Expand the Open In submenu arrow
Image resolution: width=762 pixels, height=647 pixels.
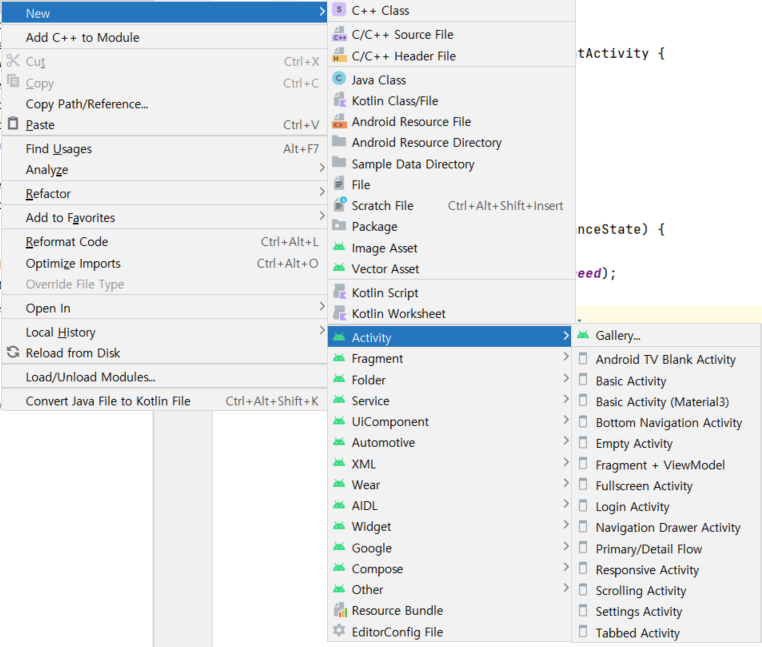322,307
